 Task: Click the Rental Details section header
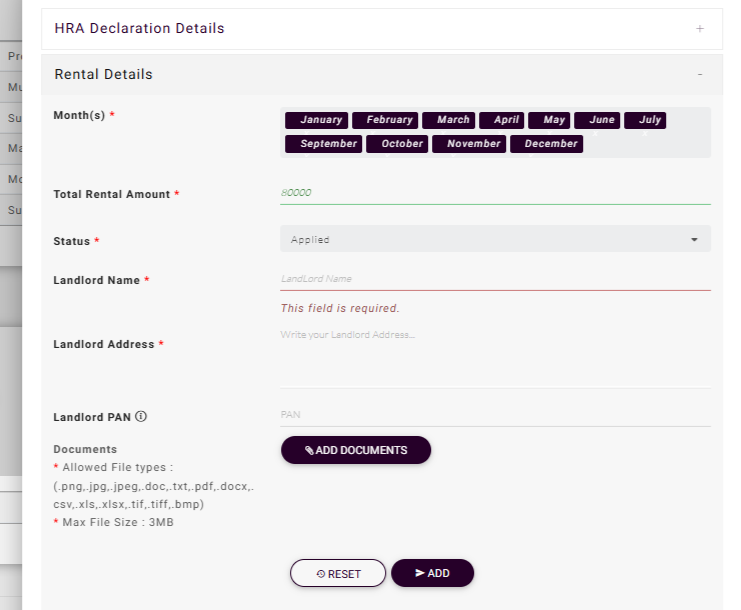coord(104,75)
